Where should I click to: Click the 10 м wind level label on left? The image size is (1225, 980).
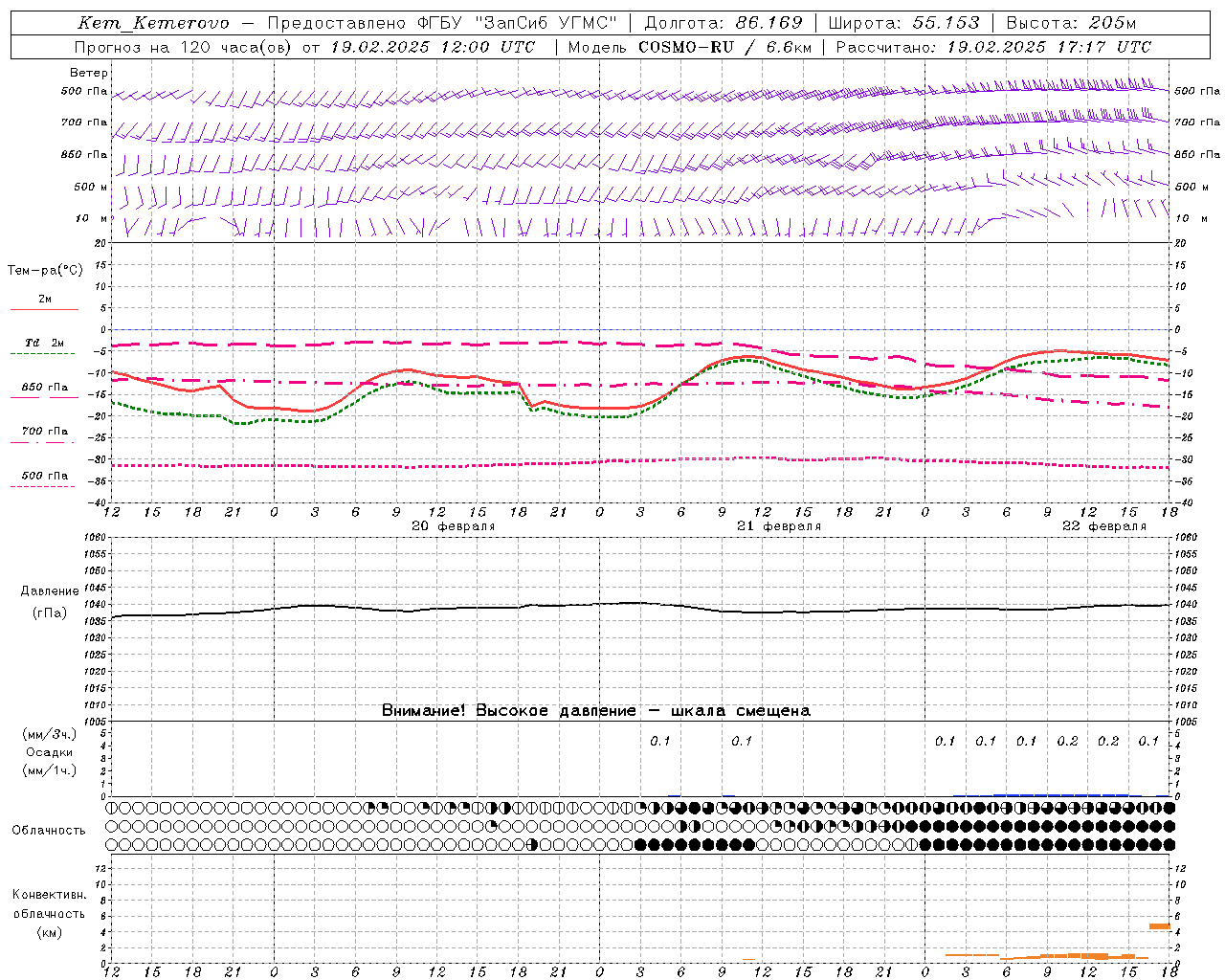(x=92, y=218)
